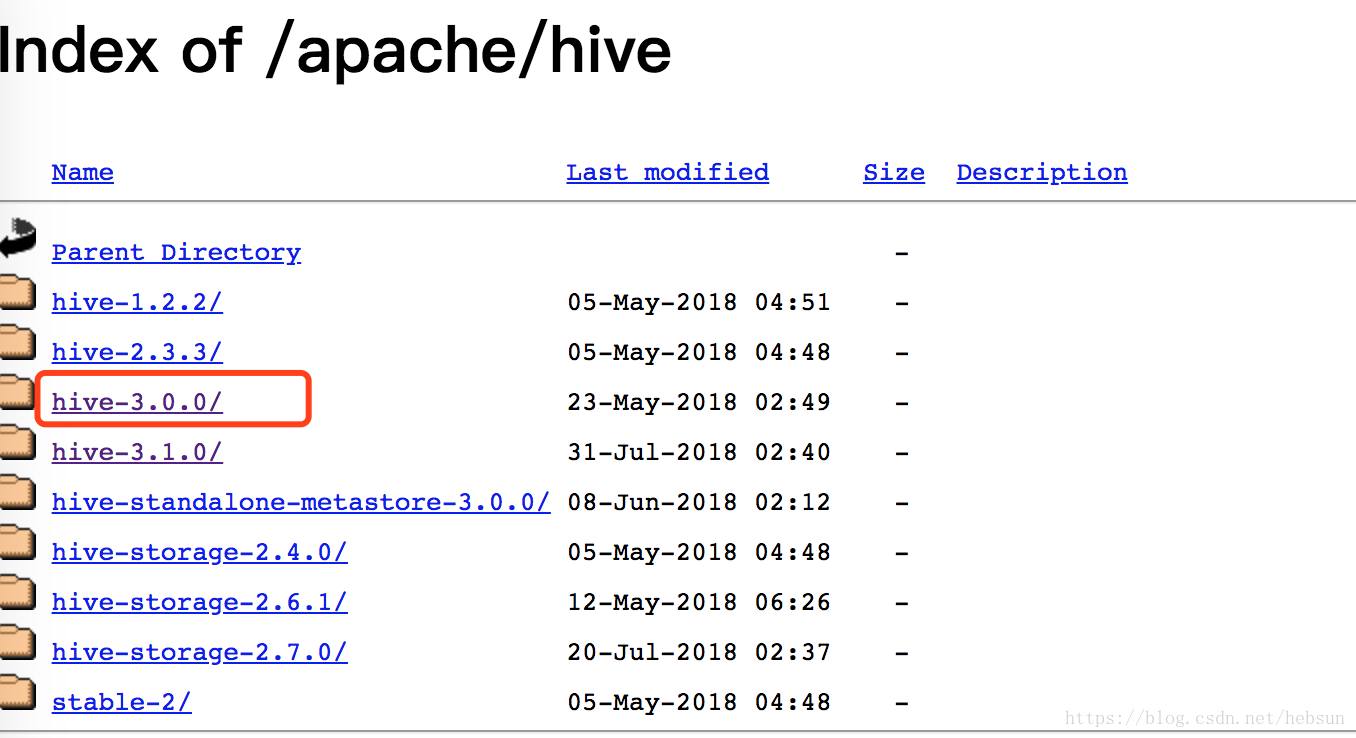
Task: Click the date 20-Jul-2018 02:37
Action: (x=699, y=652)
